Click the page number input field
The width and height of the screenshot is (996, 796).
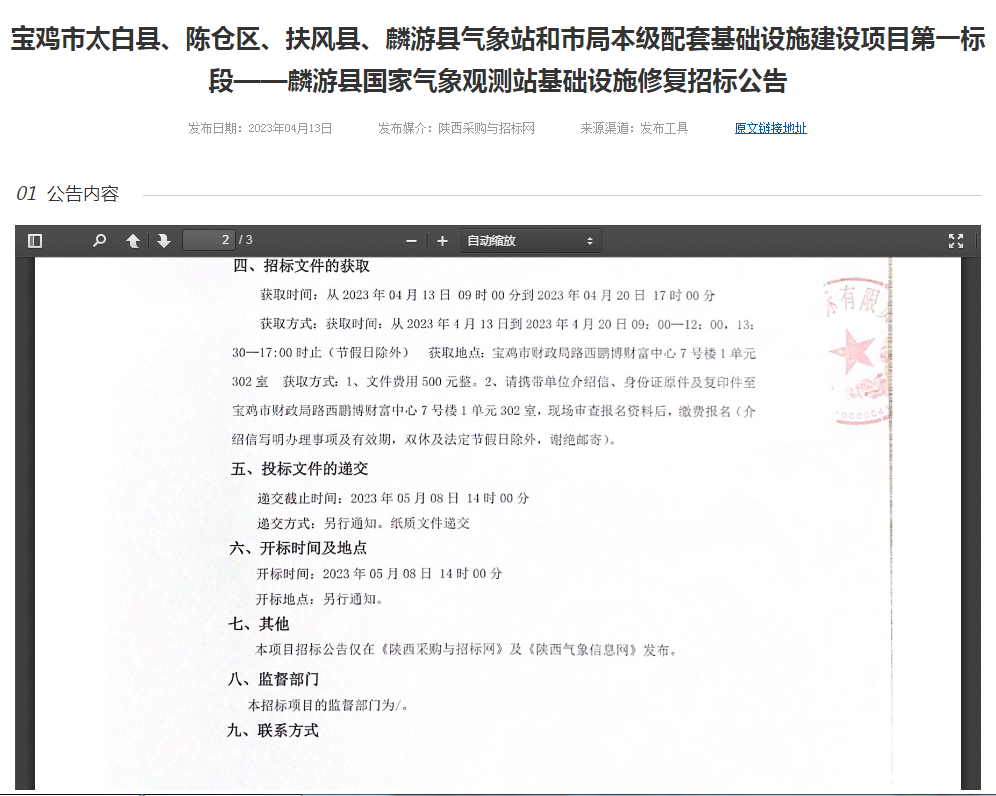pos(209,240)
